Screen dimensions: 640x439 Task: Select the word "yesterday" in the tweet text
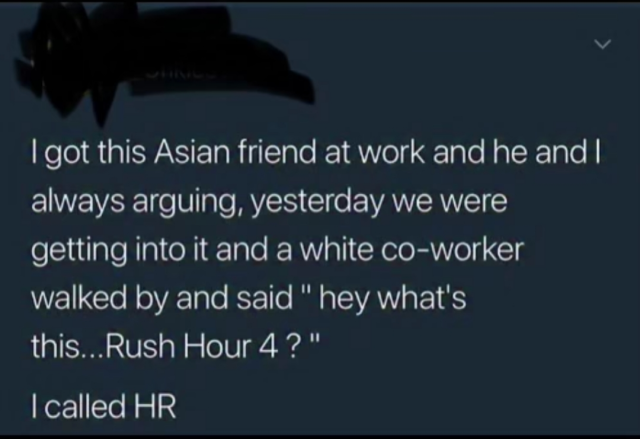click(x=317, y=203)
